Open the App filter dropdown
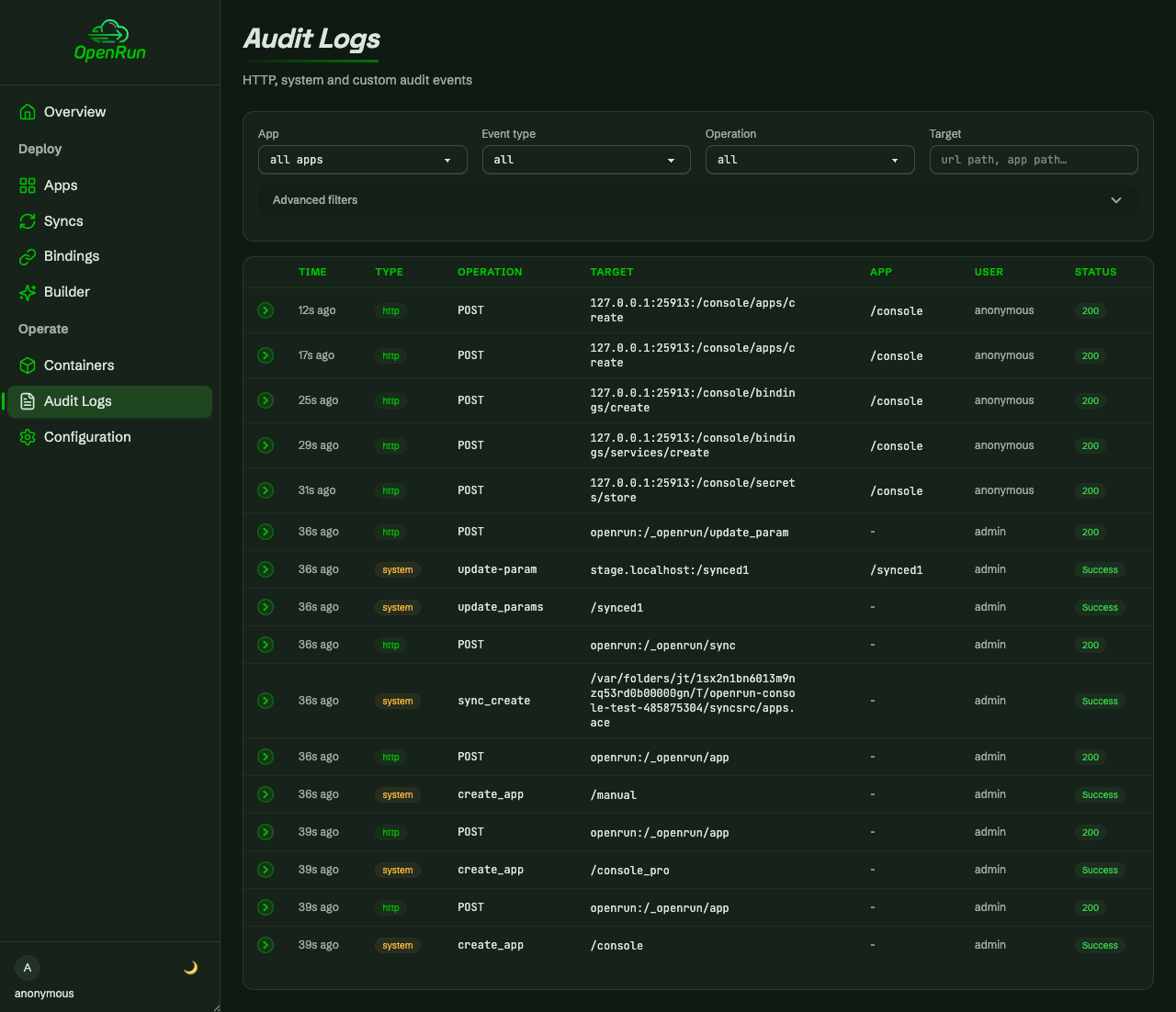This screenshot has height=1012, width=1176. pyautogui.click(x=362, y=160)
